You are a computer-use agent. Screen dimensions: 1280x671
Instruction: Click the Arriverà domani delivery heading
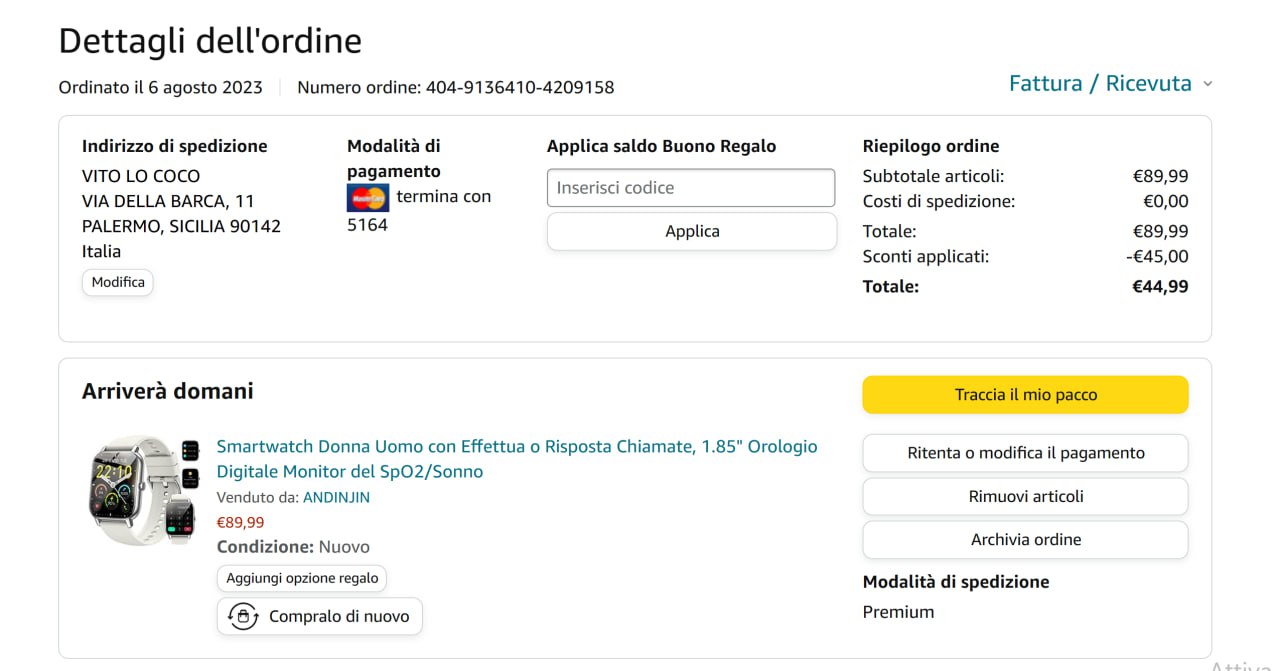167,391
